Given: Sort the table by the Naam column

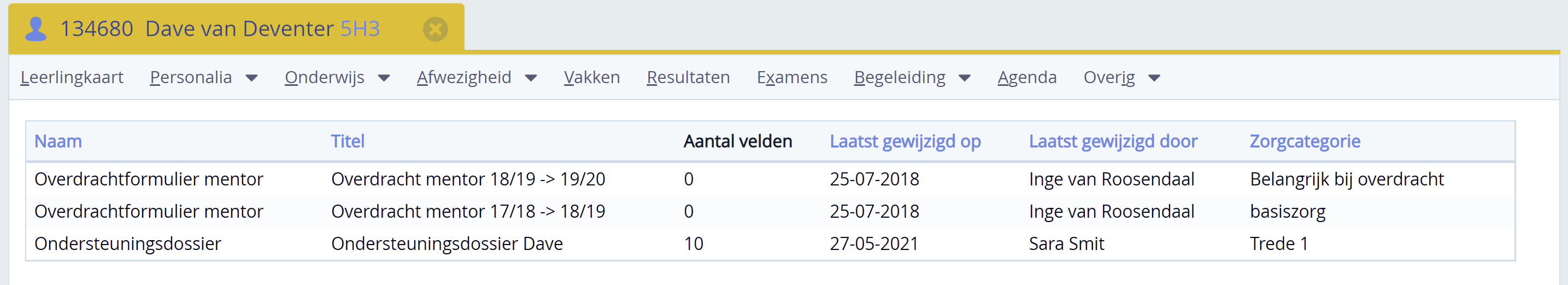Looking at the screenshot, I should (x=58, y=141).
